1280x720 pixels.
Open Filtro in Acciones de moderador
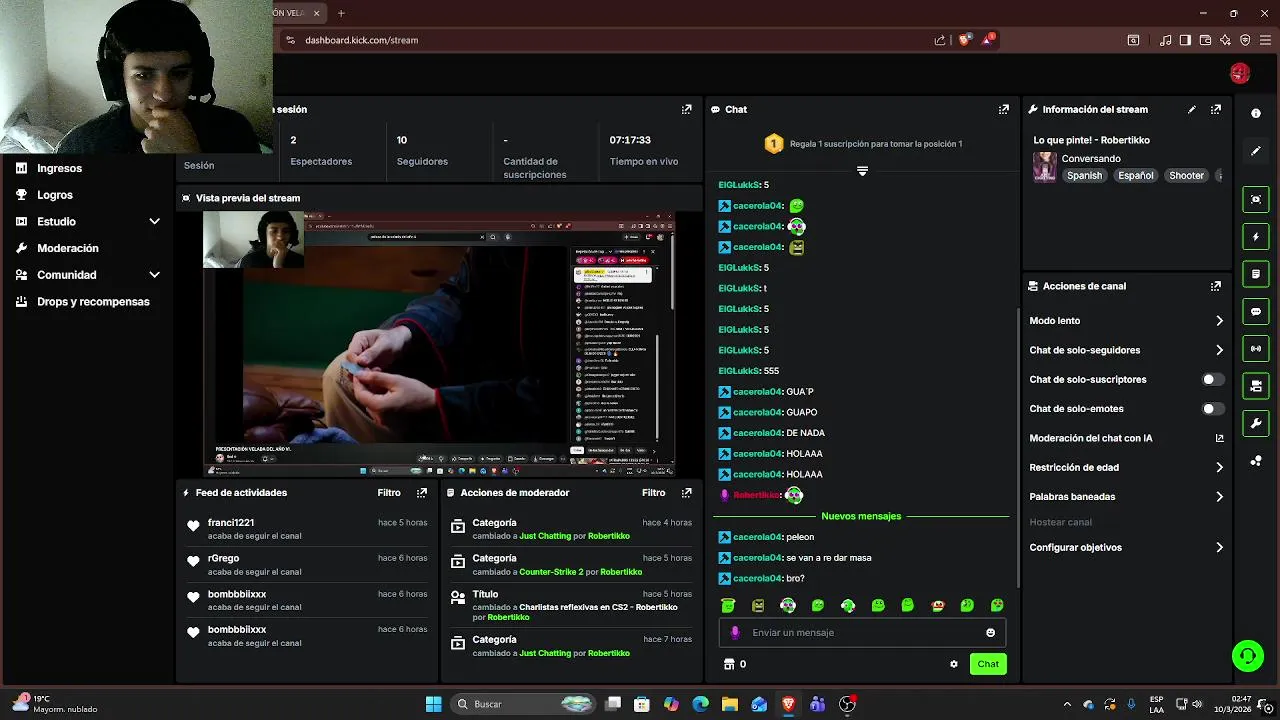[x=654, y=493]
